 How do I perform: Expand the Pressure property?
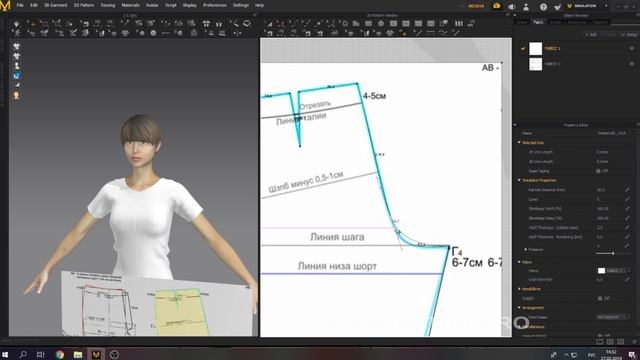point(525,249)
